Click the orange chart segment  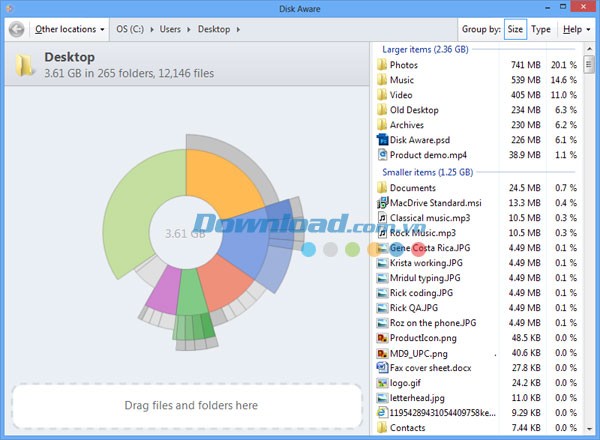(x=222, y=184)
